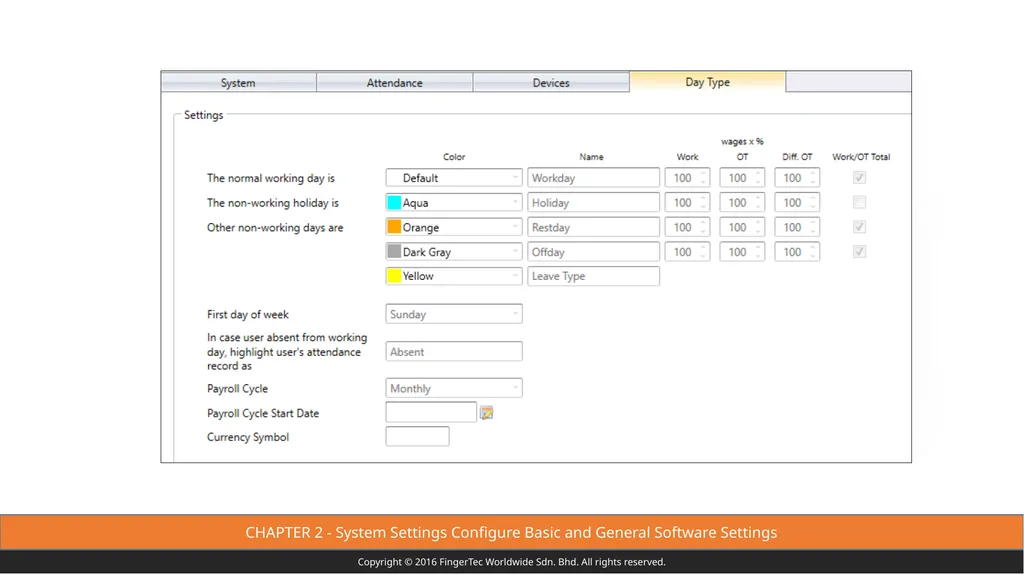This screenshot has height=575, width=1024.
Task: Click the Work wages stepper for Holiday
Action: tap(687, 203)
